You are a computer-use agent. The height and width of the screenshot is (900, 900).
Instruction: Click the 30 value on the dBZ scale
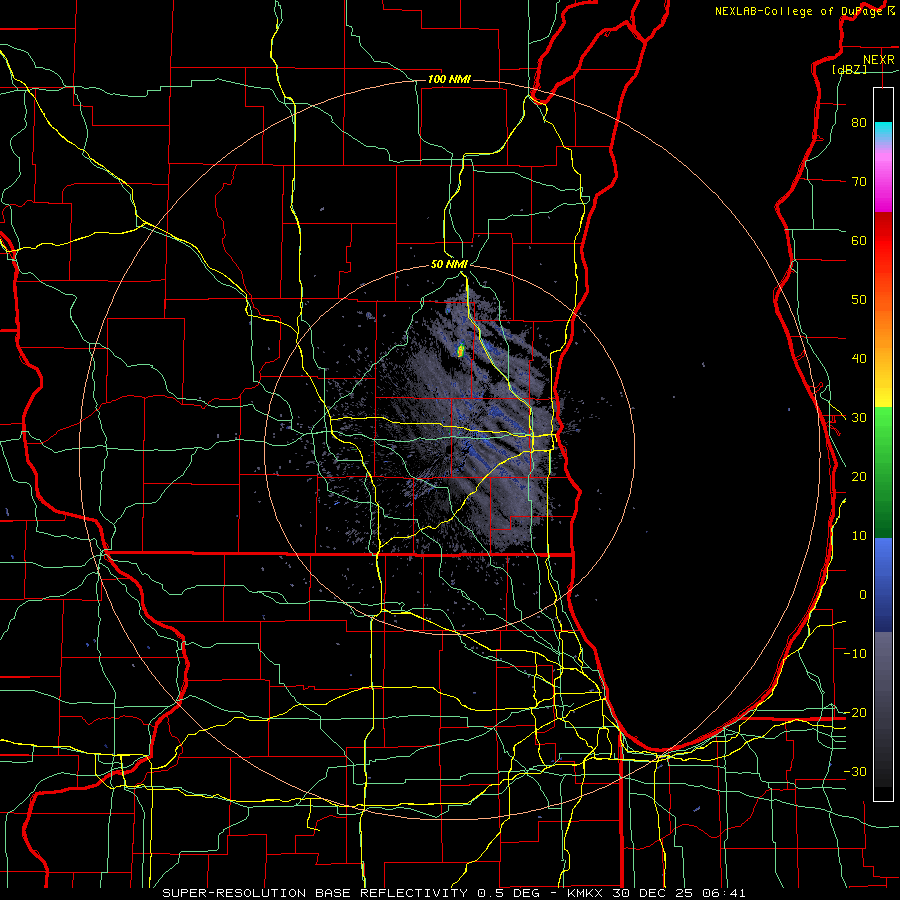pos(859,417)
